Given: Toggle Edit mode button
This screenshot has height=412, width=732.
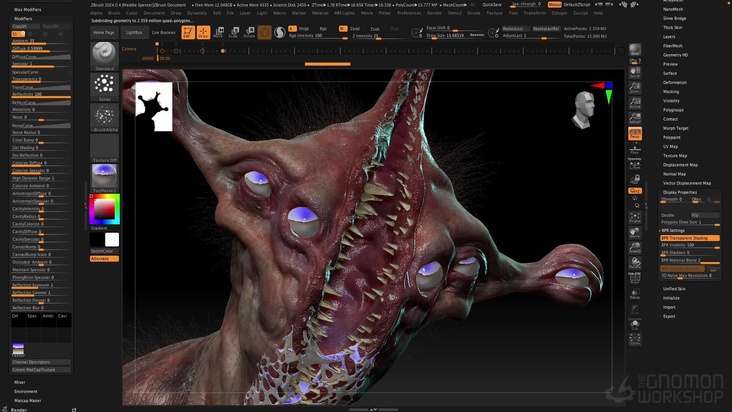Looking at the screenshot, I should click(188, 32).
